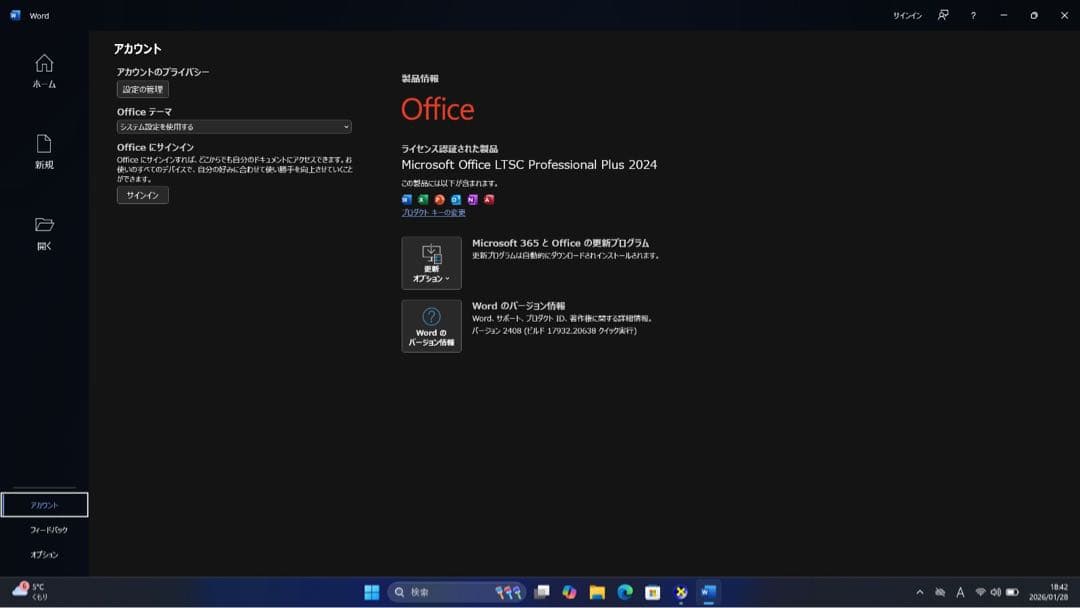Click the Access icon in the apps row

coord(489,199)
